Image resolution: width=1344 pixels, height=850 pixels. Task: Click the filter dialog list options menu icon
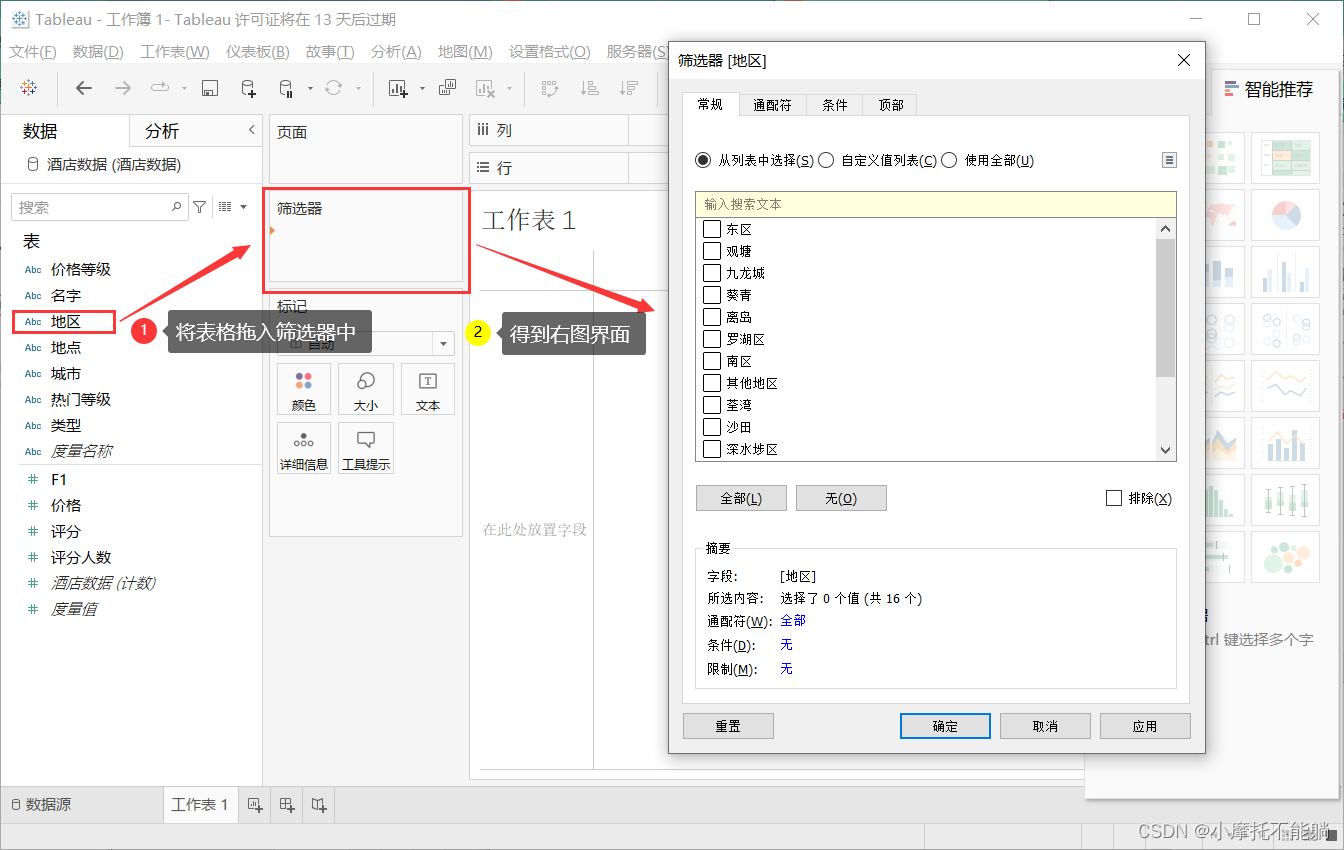coord(1169,160)
